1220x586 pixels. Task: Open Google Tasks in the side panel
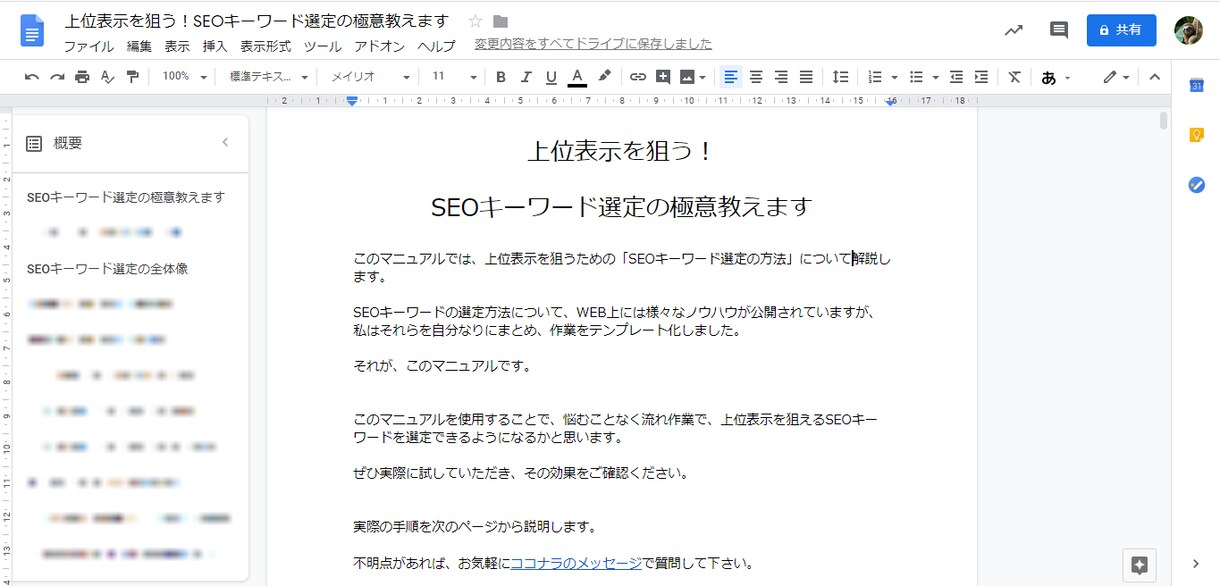coord(1196,185)
